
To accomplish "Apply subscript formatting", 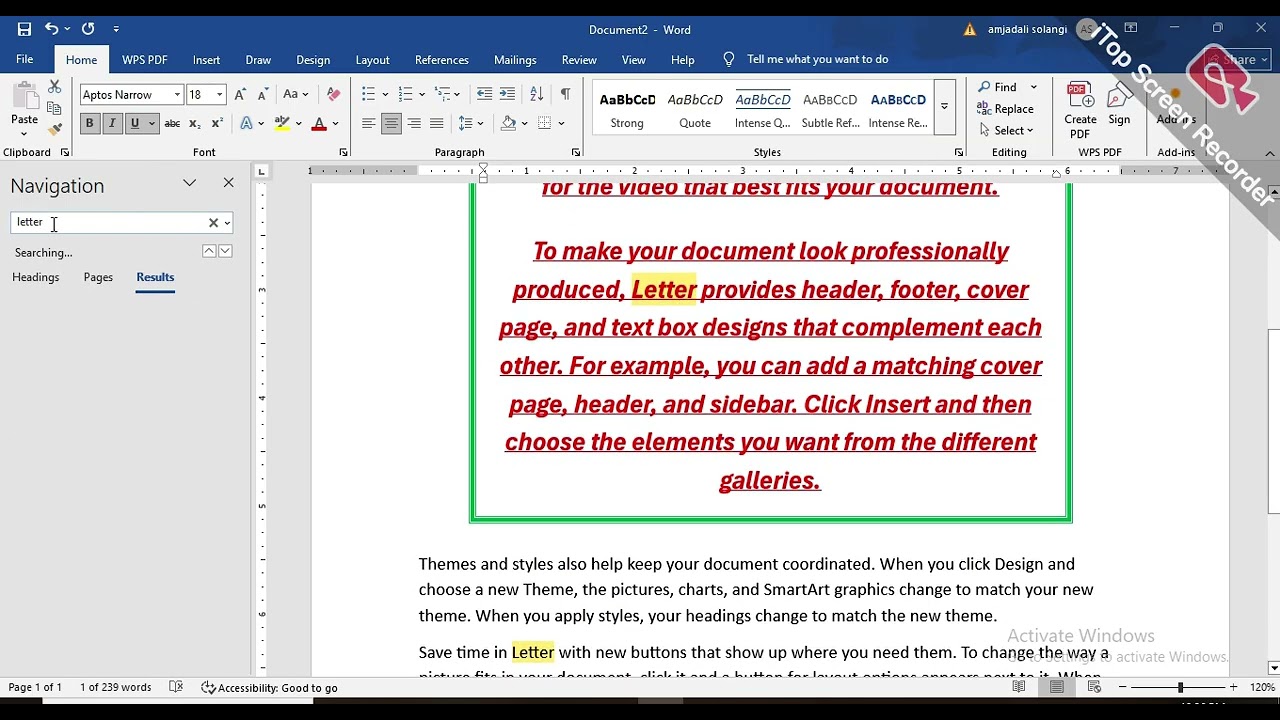I will pyautogui.click(x=195, y=124).
